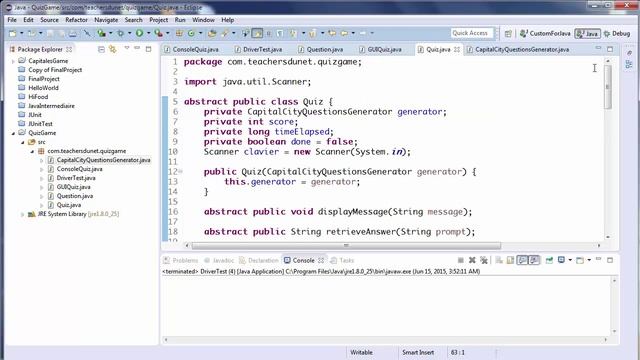The height and width of the screenshot is (360, 640).
Task: Select DriverTest.java in Package Explorer
Action: click(76, 178)
